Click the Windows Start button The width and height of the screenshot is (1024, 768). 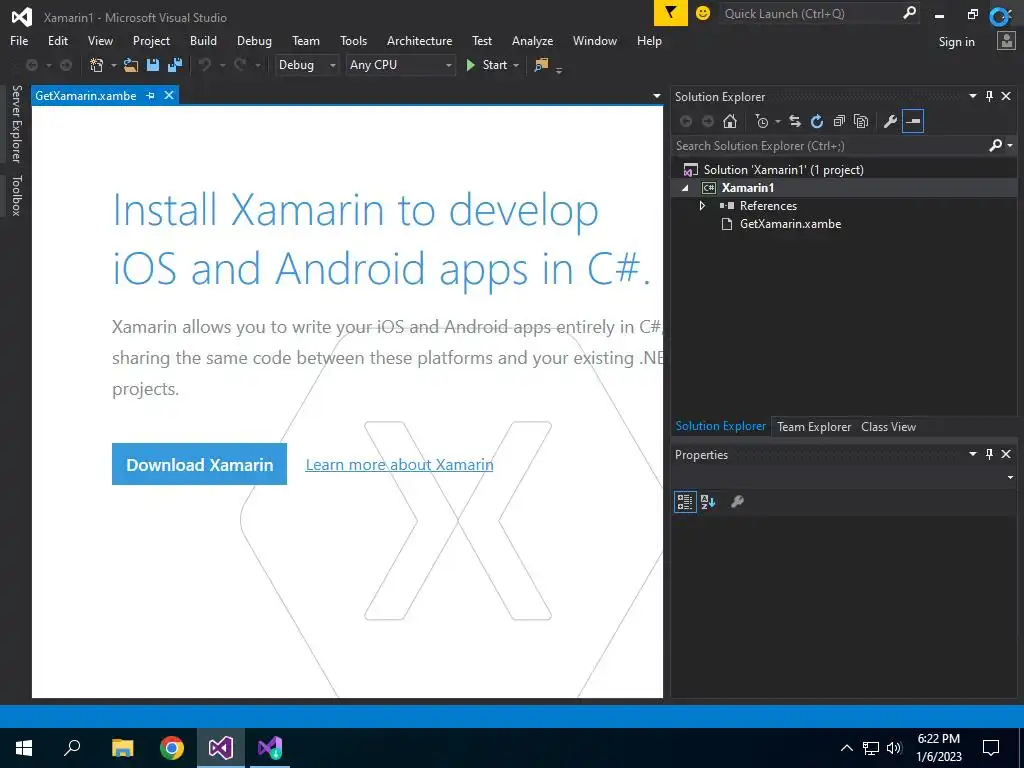(x=24, y=748)
